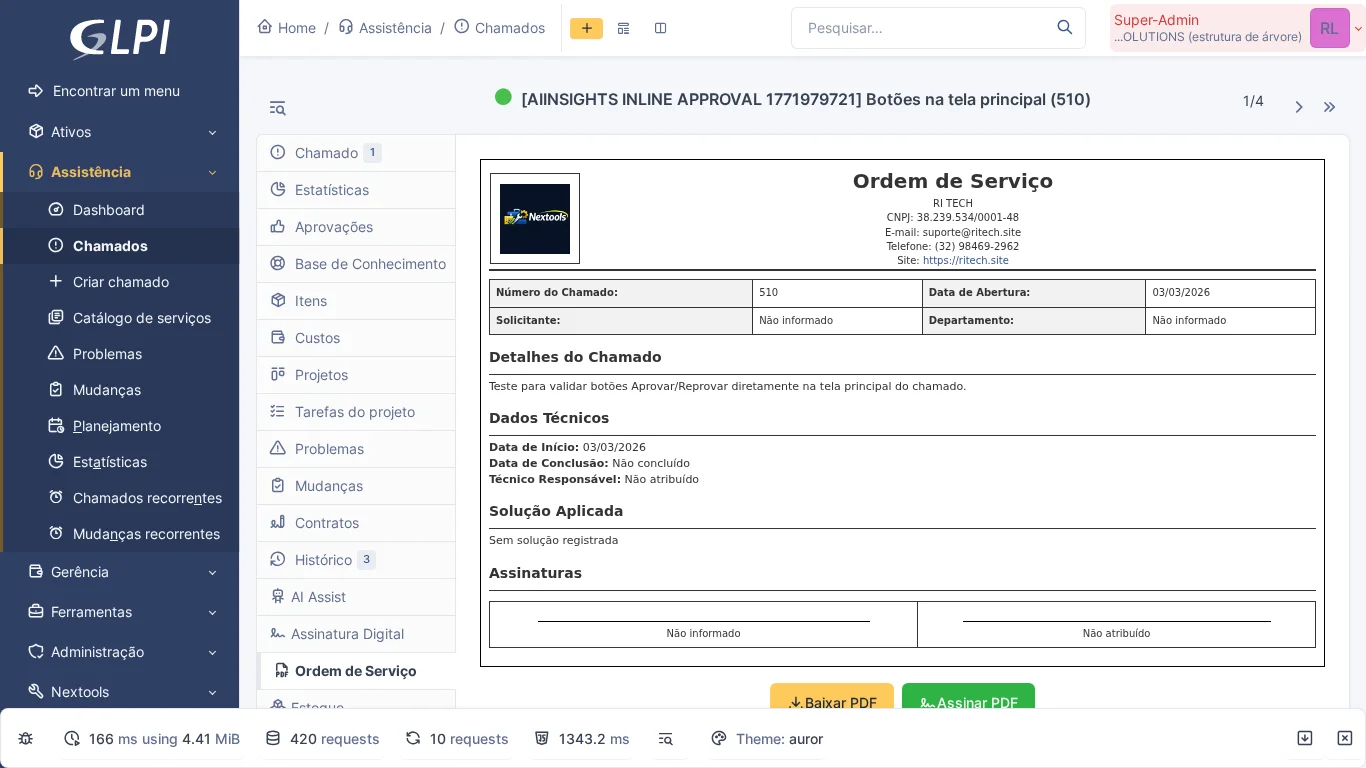
Task: Open the Aprovações tab
Action: pyautogui.click(x=334, y=227)
